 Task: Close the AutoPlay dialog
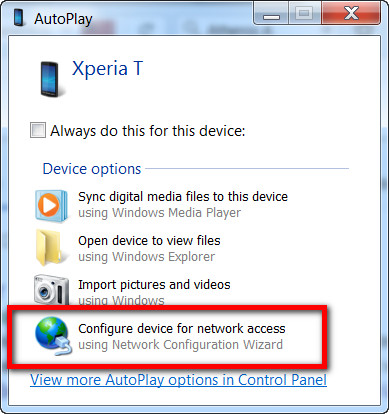click(351, 14)
